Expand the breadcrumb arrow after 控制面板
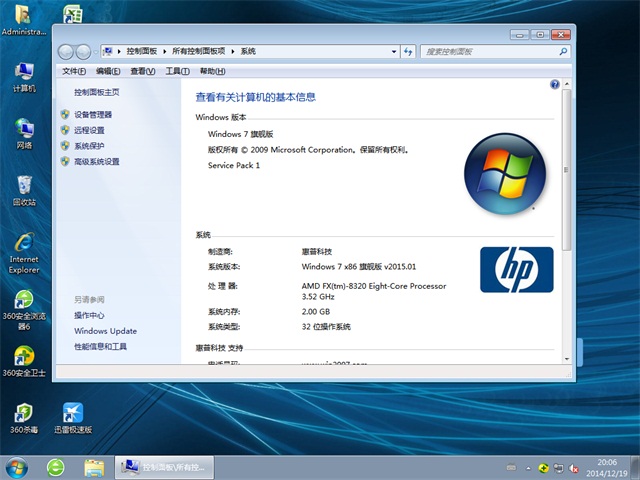Image resolution: width=640 pixels, height=480 pixels. click(167, 51)
